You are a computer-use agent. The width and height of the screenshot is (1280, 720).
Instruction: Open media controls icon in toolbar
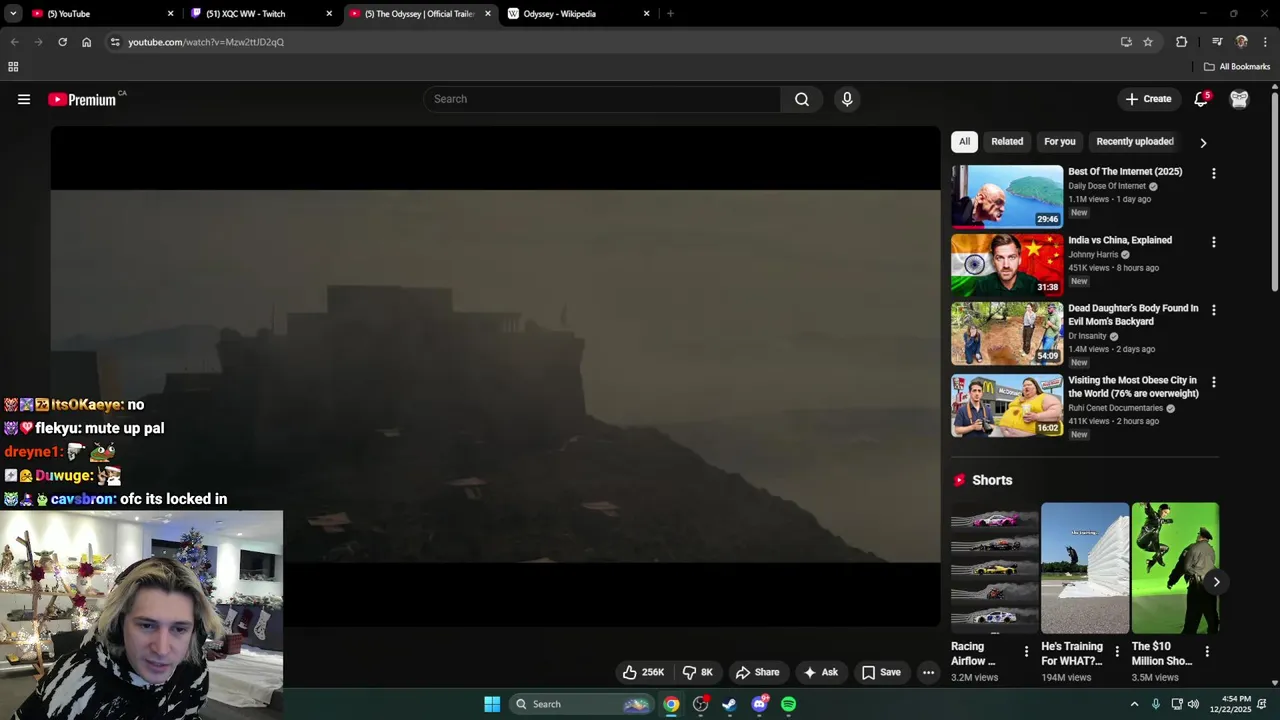point(1217,42)
